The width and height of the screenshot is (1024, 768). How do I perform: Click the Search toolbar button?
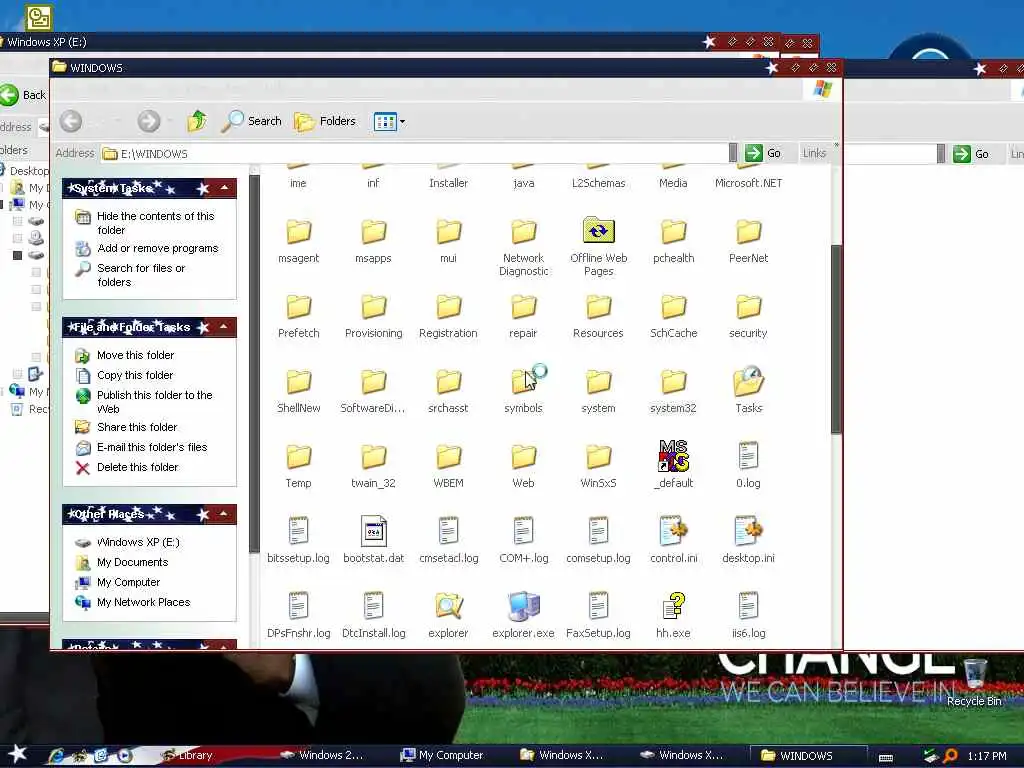[x=251, y=121]
